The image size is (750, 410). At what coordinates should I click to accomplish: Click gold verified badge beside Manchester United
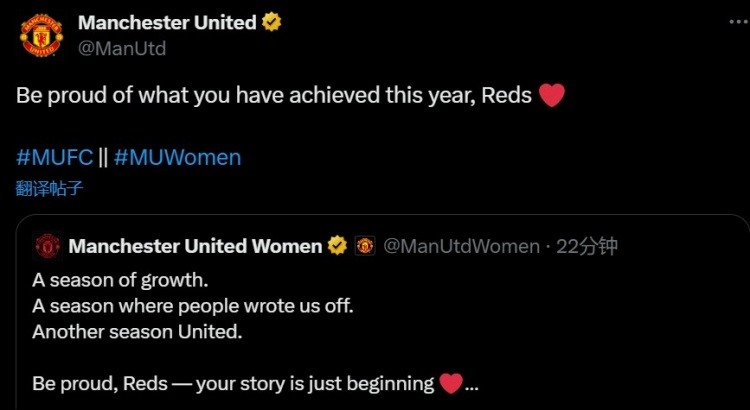point(271,22)
